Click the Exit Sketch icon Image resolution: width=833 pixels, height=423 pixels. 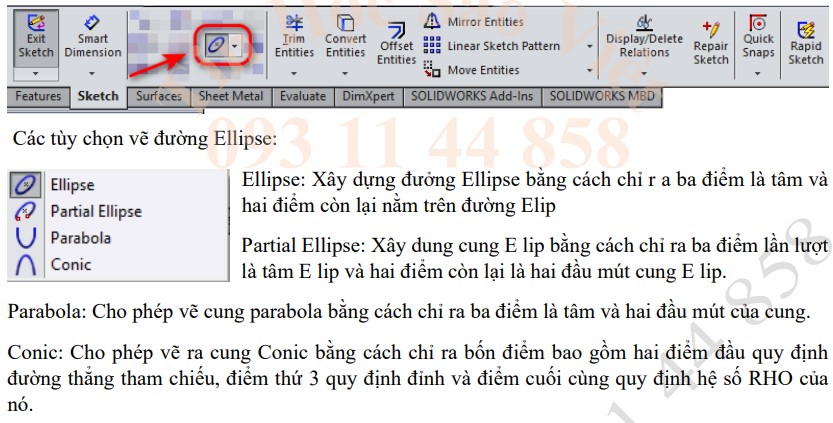coord(36,22)
